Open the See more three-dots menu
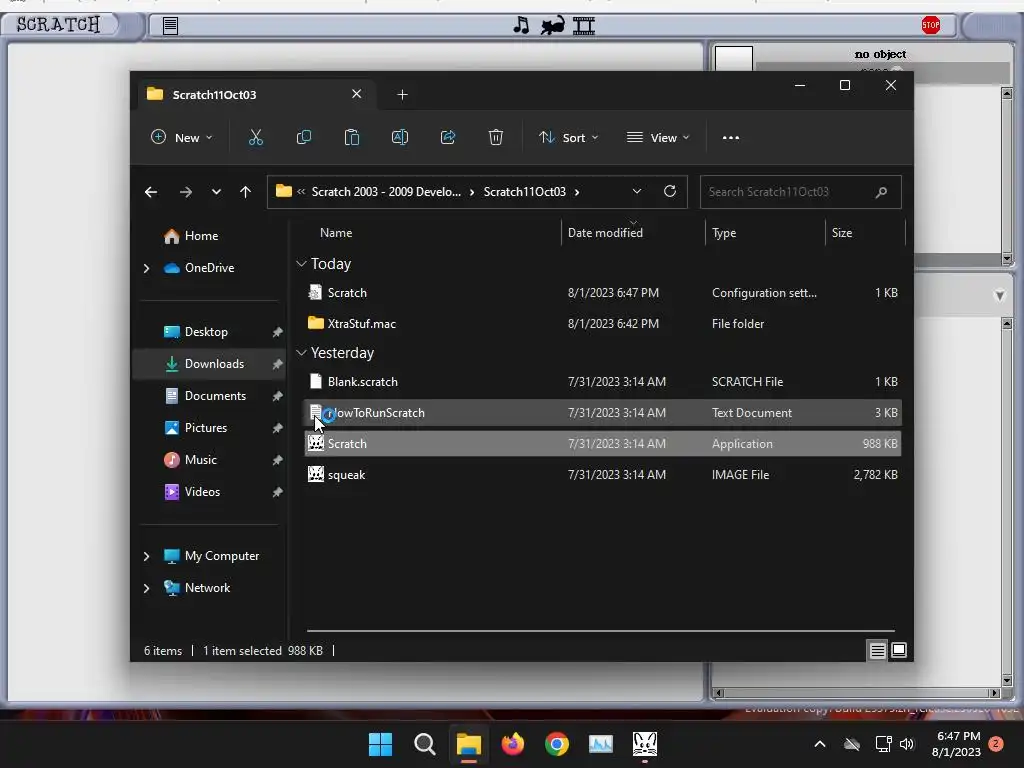 tap(731, 138)
